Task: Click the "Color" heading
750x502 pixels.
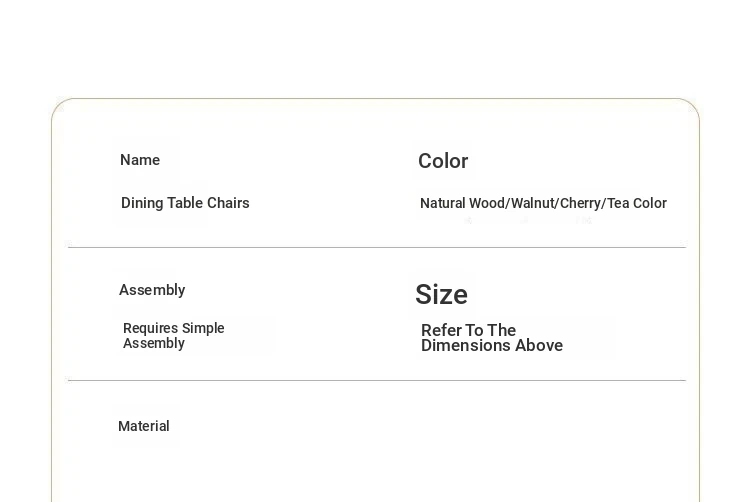Action: click(443, 161)
